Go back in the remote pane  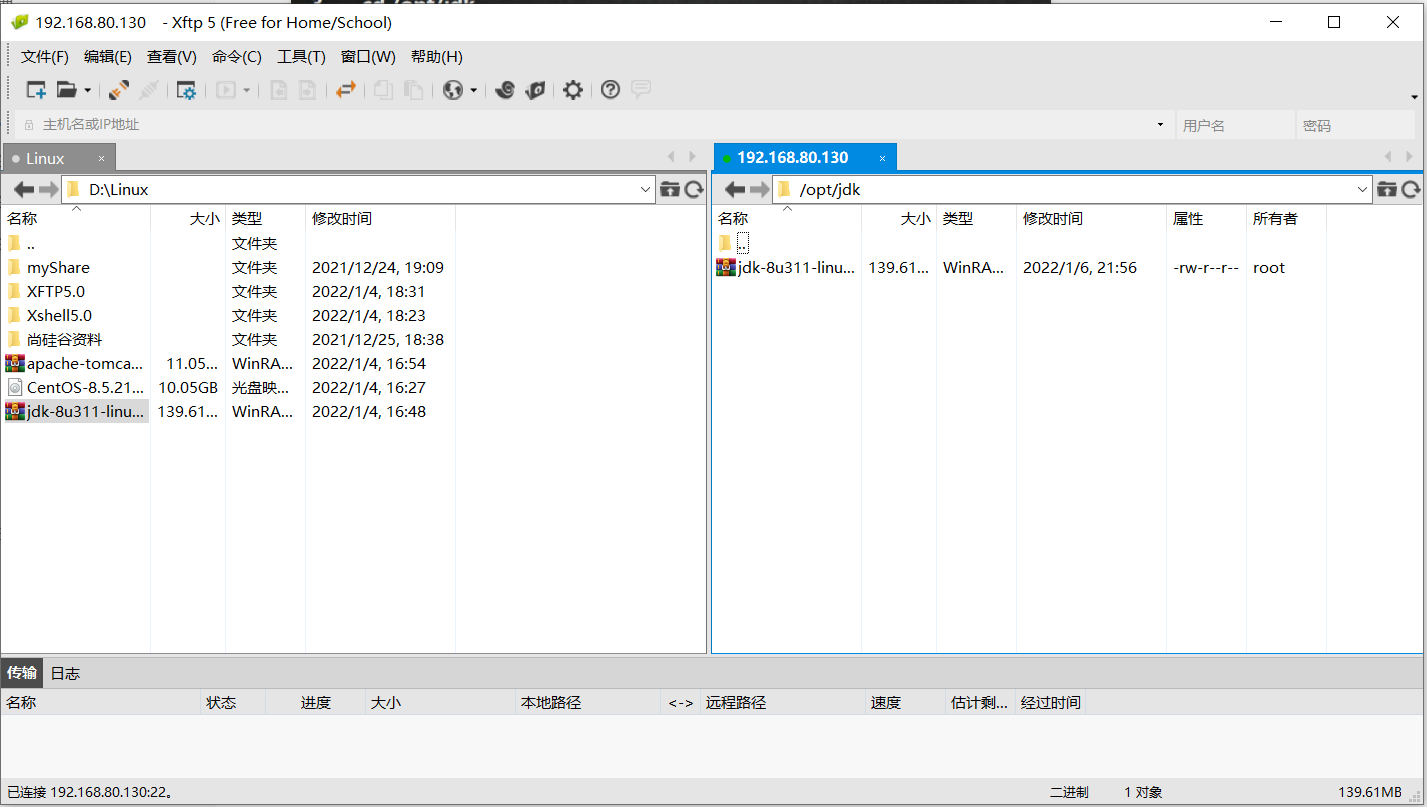(x=735, y=189)
